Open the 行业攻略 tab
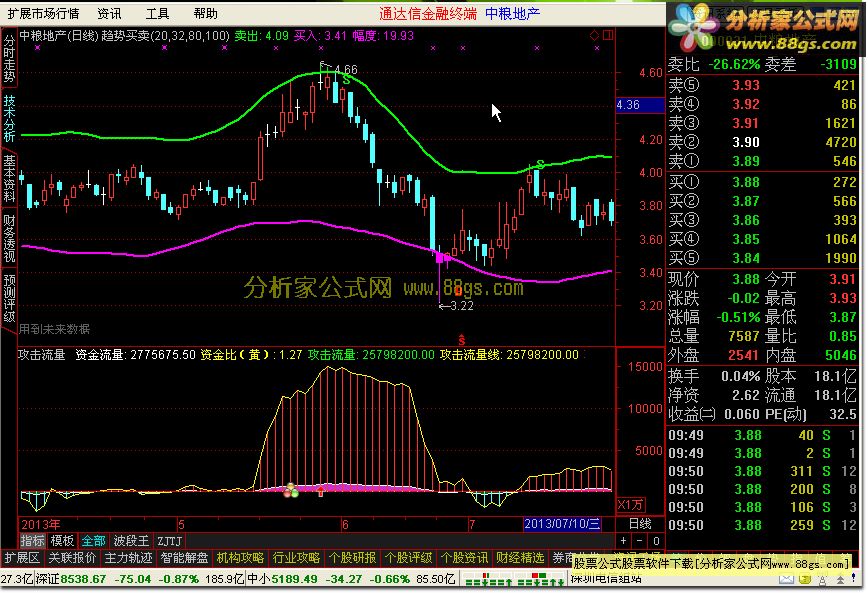The image size is (868, 593). click(296, 558)
